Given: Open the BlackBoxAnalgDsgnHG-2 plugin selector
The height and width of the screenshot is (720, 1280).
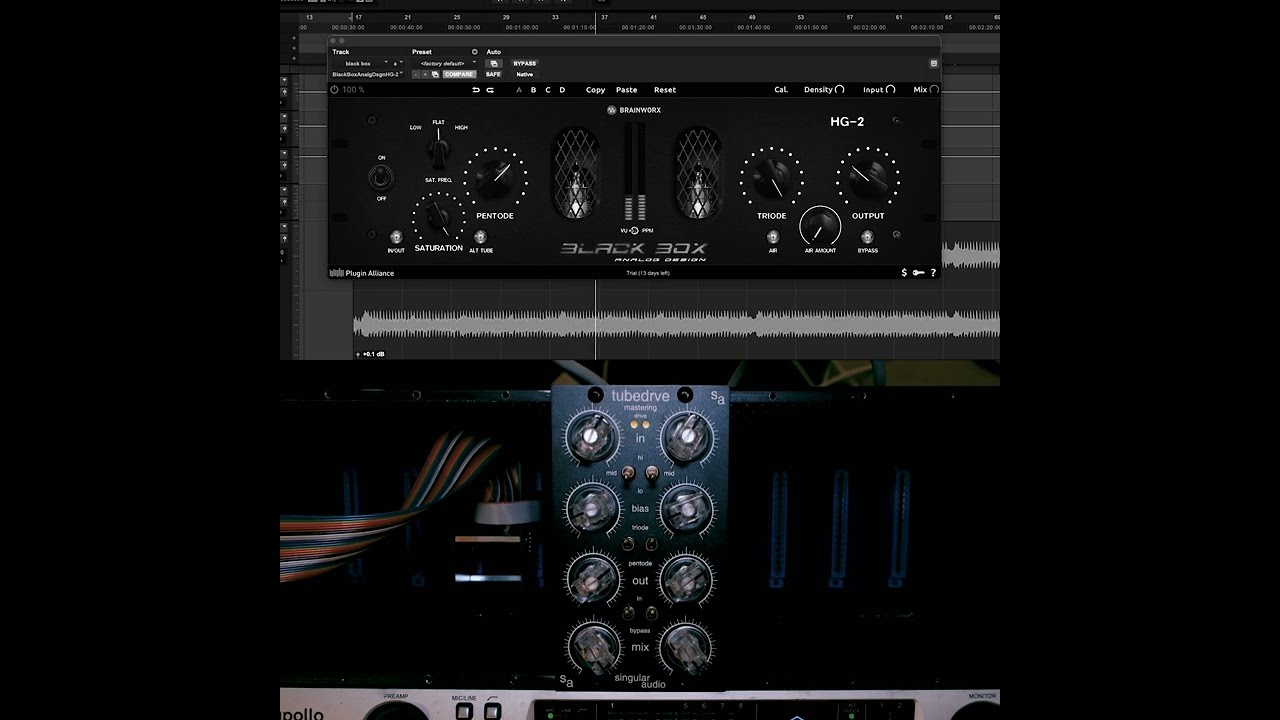Looking at the screenshot, I should 367,74.
